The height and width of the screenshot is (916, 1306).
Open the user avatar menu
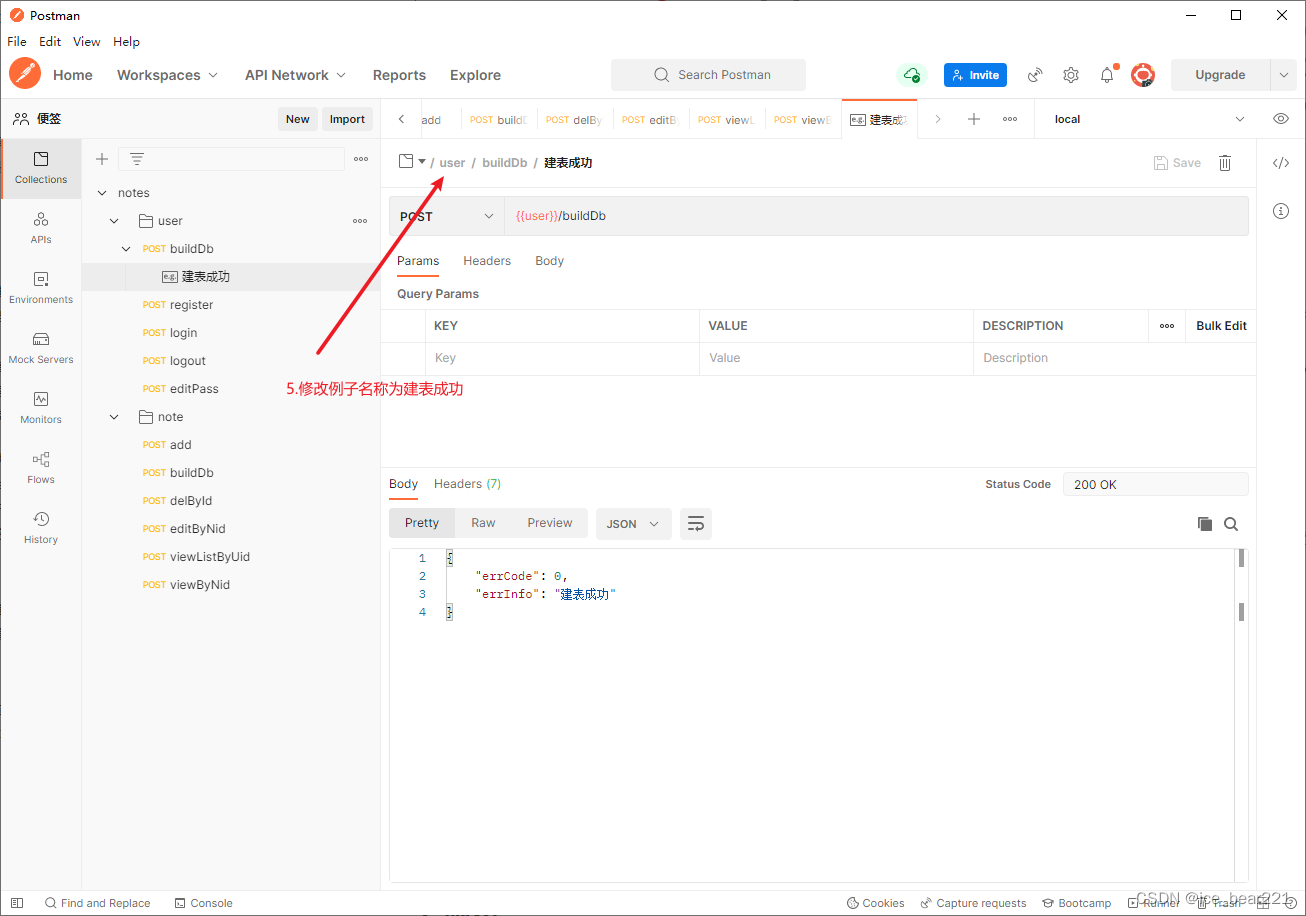tap(1143, 75)
